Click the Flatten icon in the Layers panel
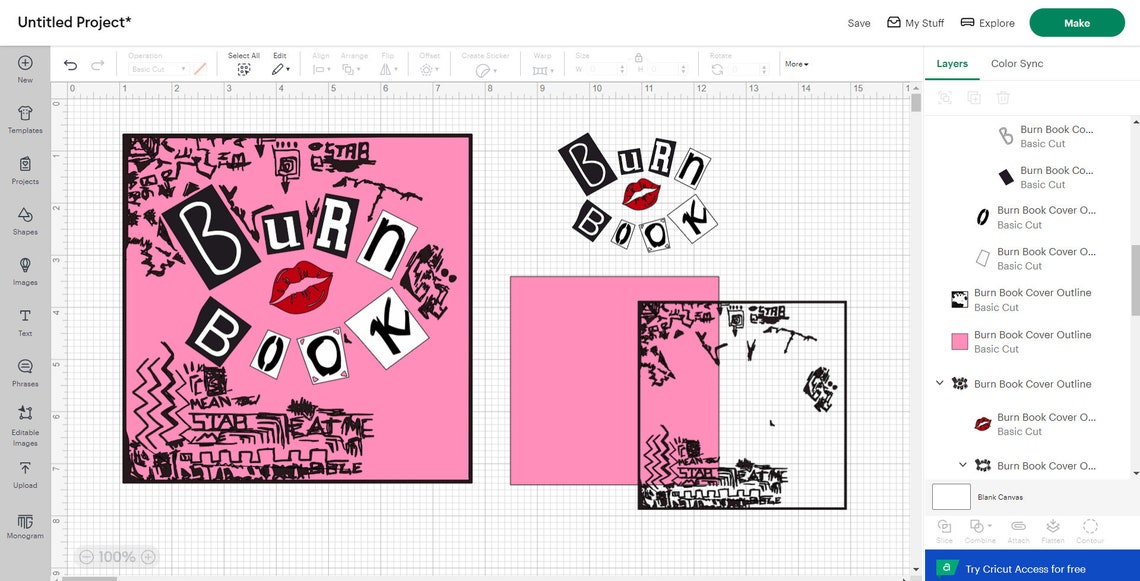This screenshot has width=1140, height=581. point(1053,528)
